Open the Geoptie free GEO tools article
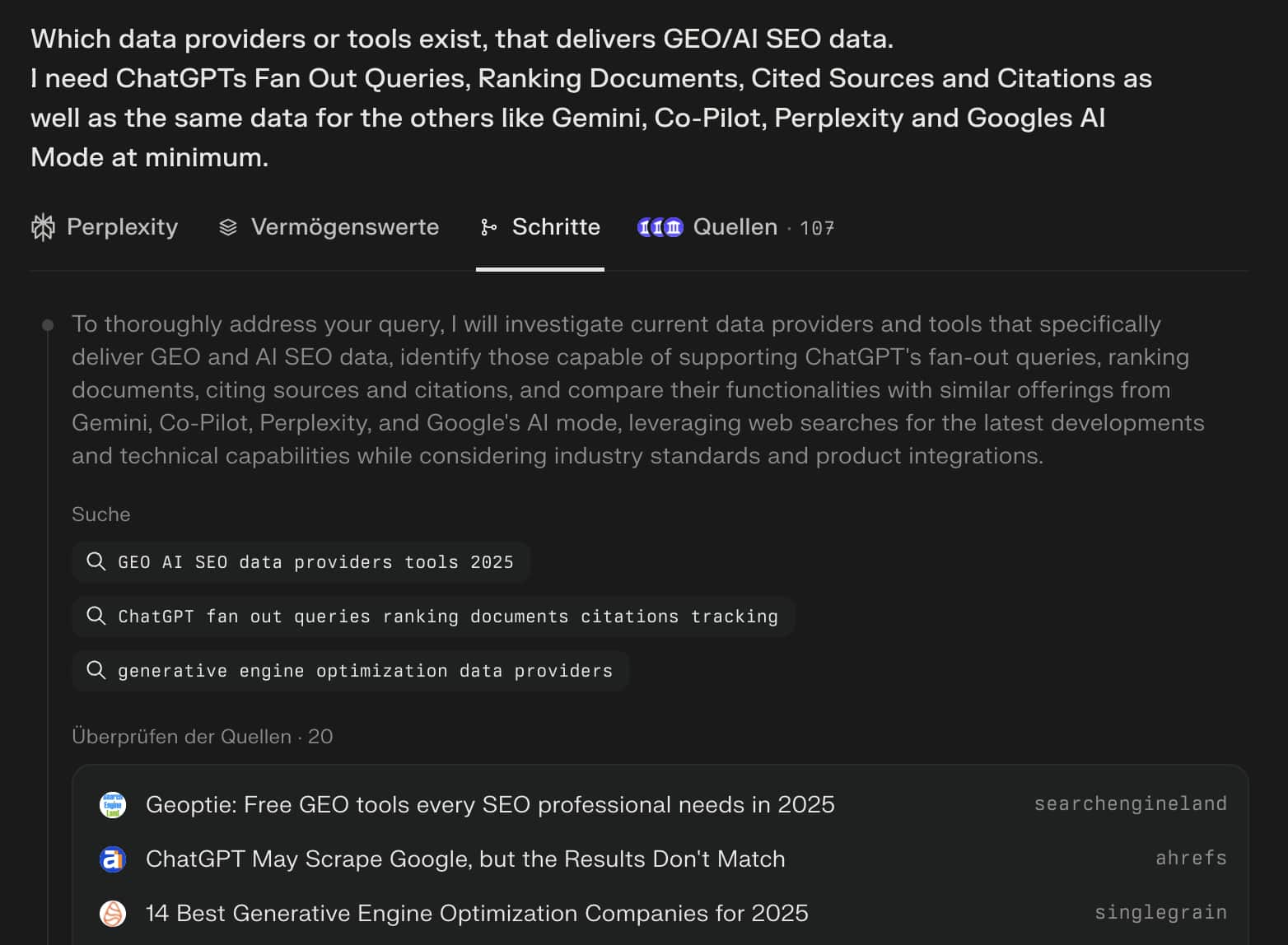The image size is (1288, 945). [x=490, y=804]
